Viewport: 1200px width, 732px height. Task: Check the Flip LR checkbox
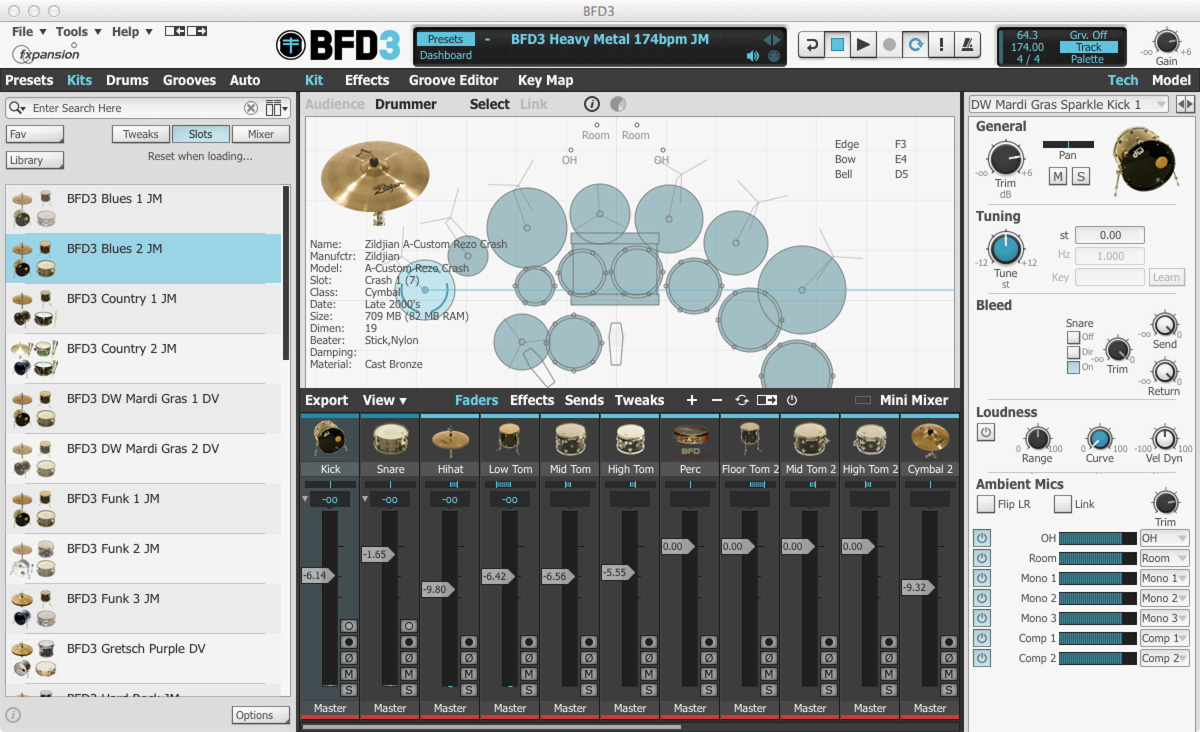point(986,504)
